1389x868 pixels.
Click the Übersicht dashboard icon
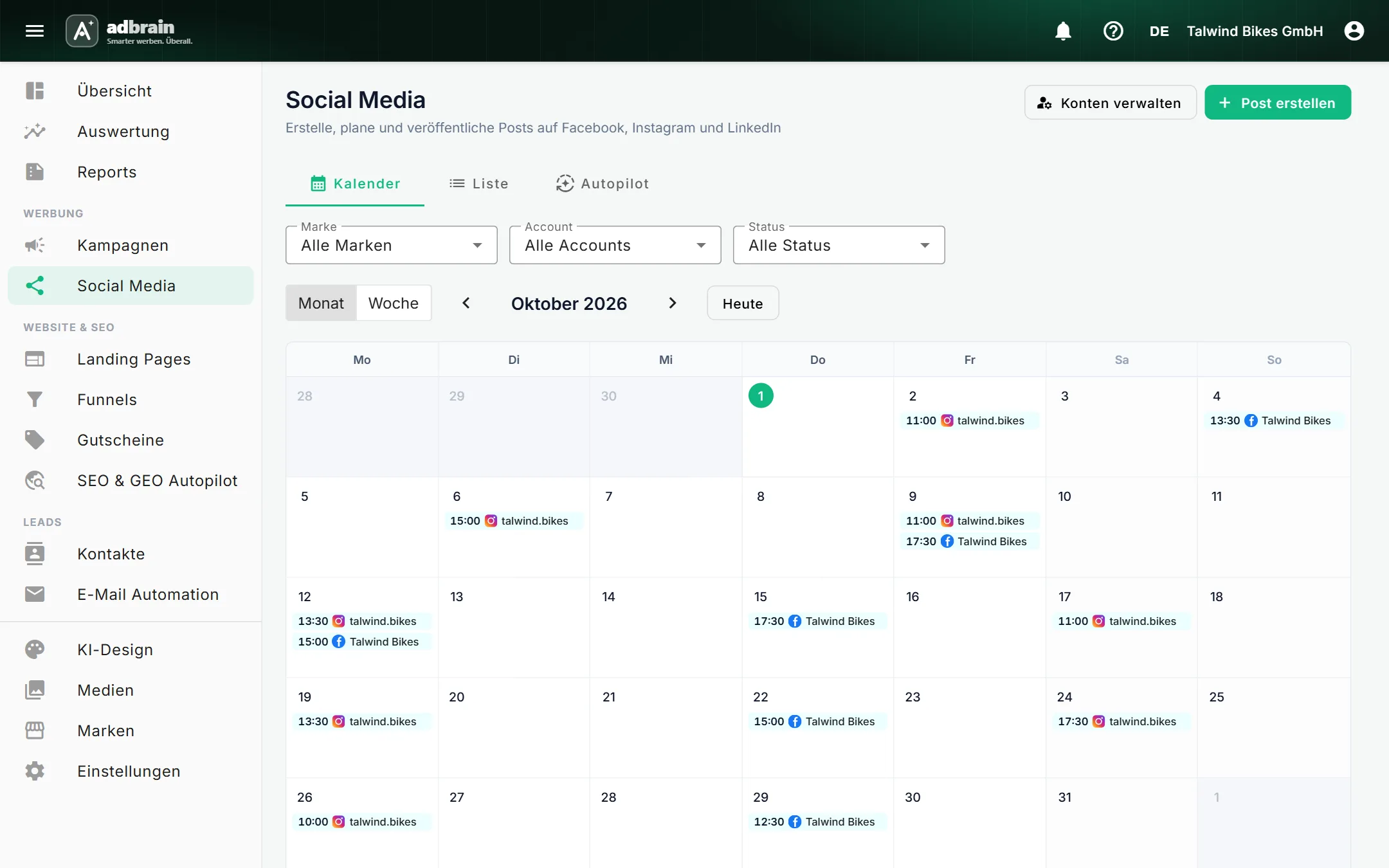point(35,91)
